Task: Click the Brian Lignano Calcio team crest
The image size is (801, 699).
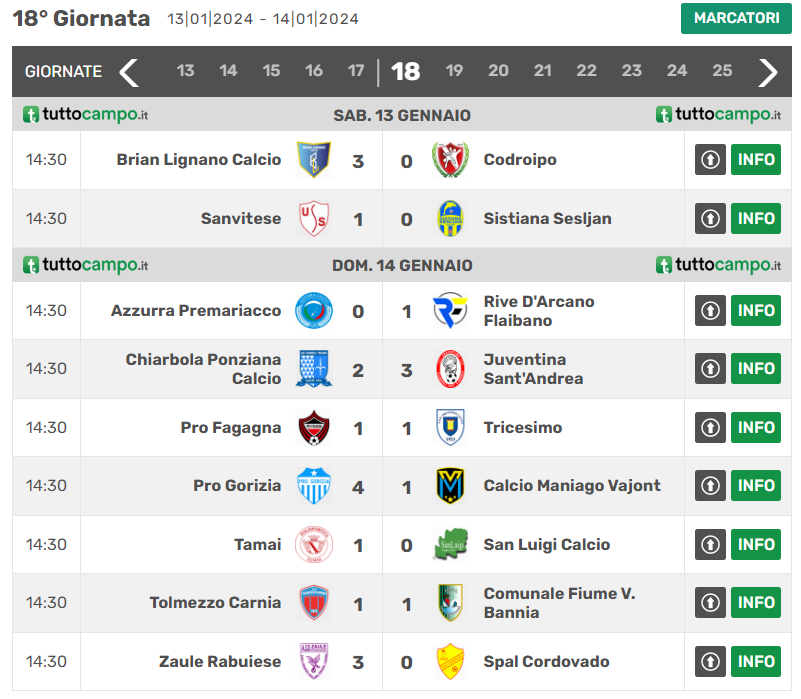Action: click(314, 160)
